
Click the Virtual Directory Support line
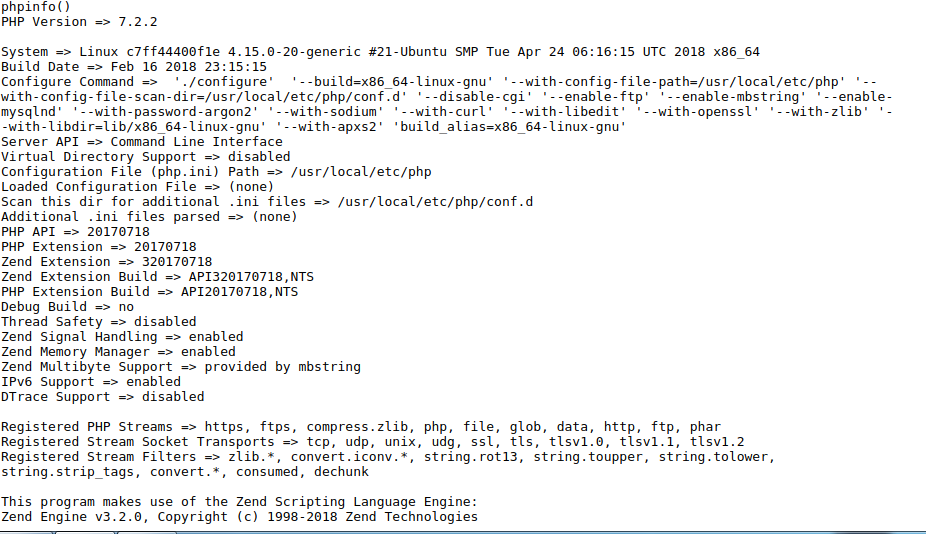point(146,157)
